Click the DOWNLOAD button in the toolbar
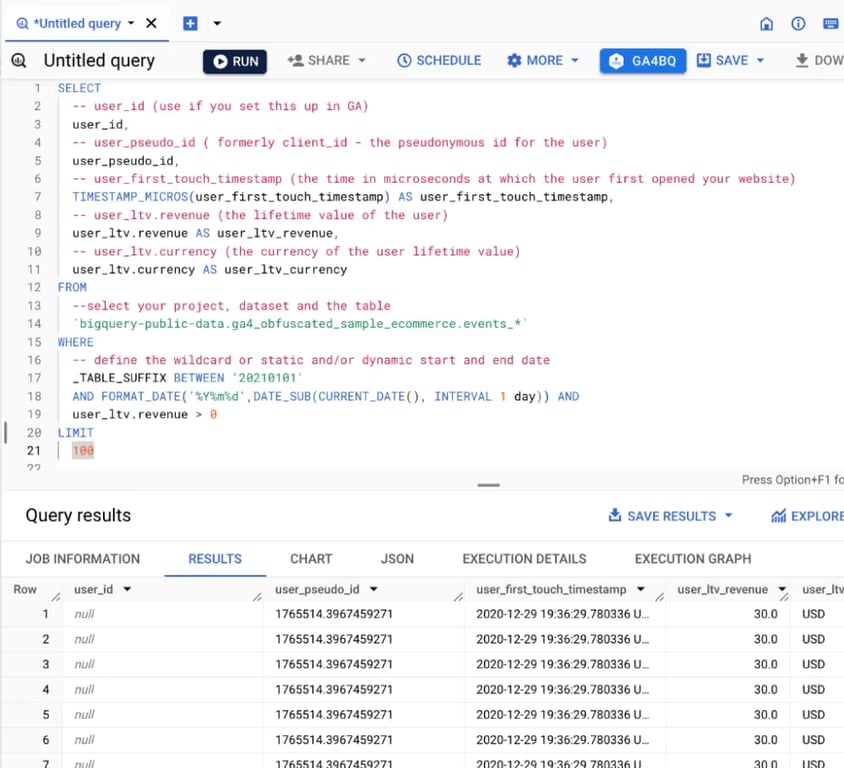Screen dimensions: 844x768 click(819, 60)
